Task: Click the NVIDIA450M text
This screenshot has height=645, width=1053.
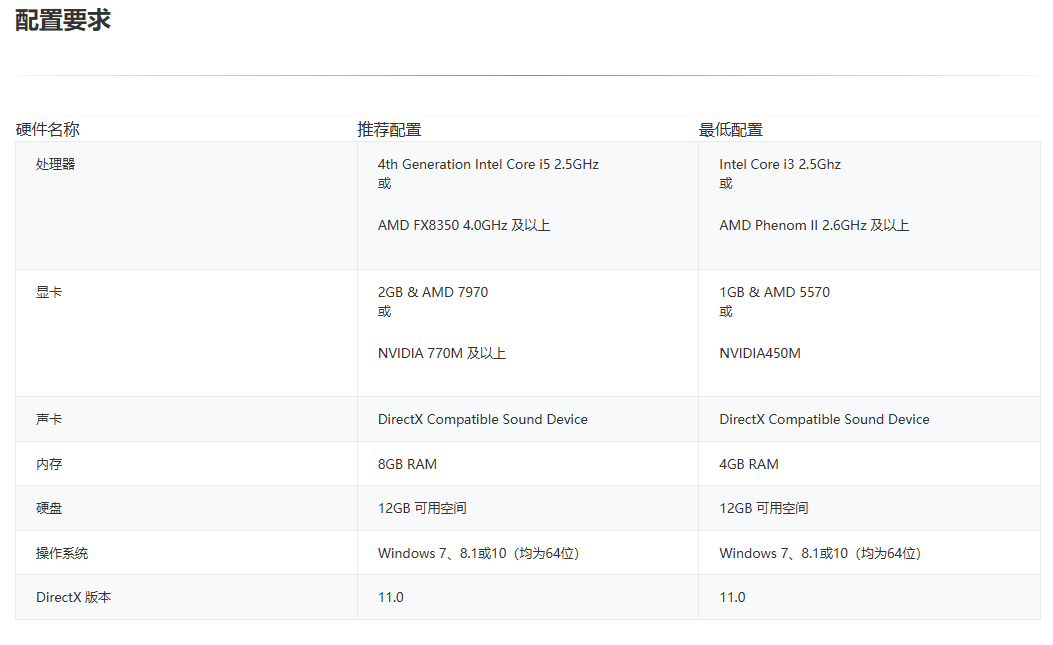Action: pos(760,353)
